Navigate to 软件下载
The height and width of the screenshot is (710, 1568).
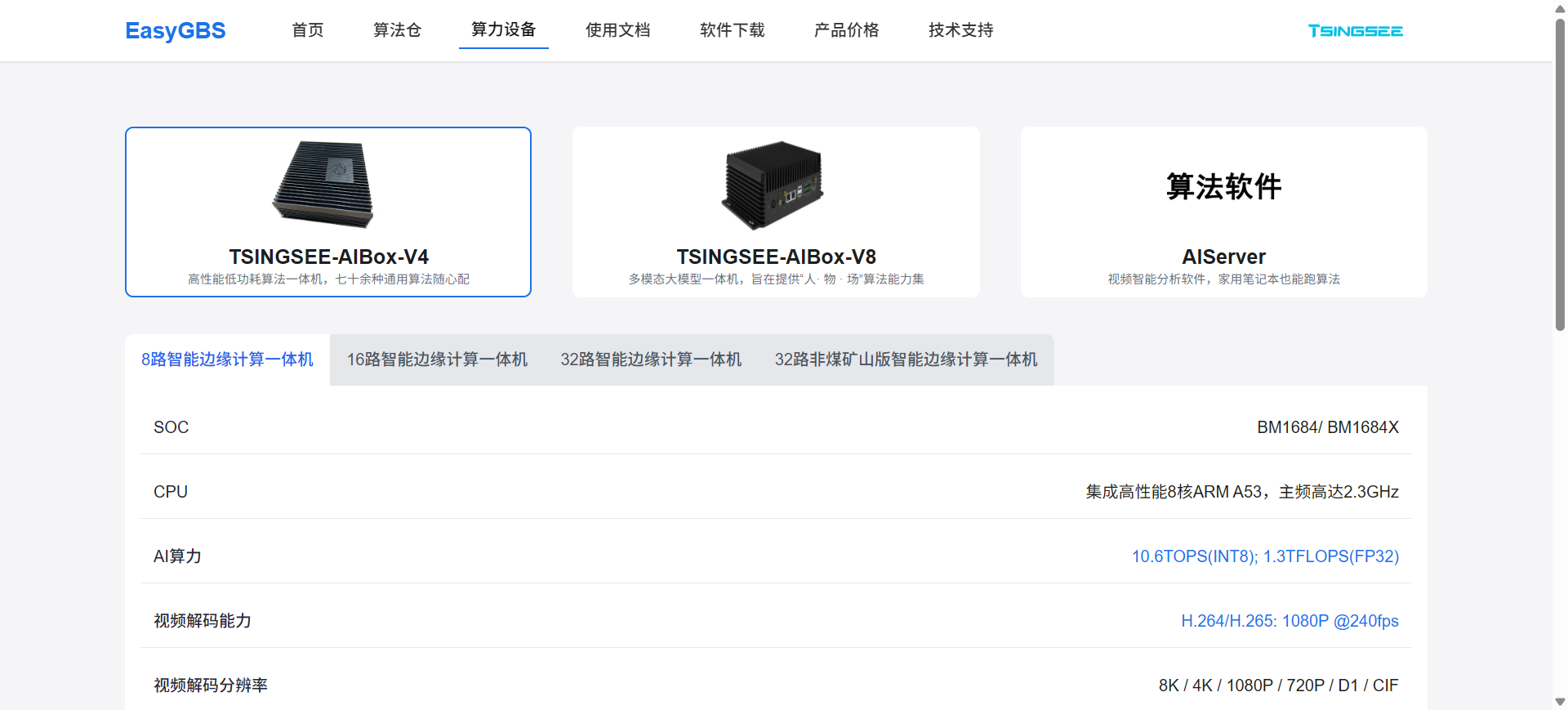[x=733, y=30]
